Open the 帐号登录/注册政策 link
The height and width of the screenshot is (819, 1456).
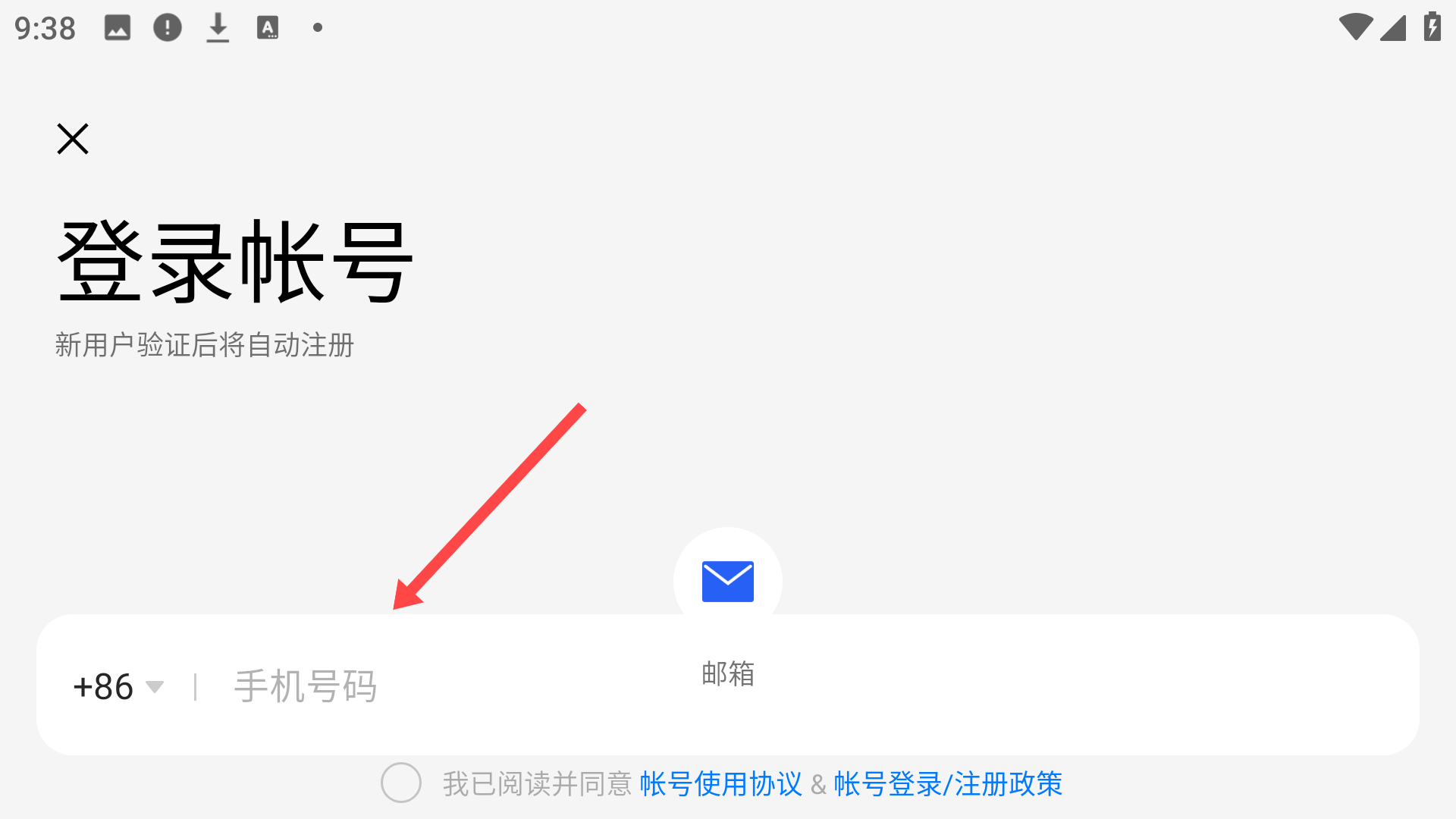[x=949, y=783]
